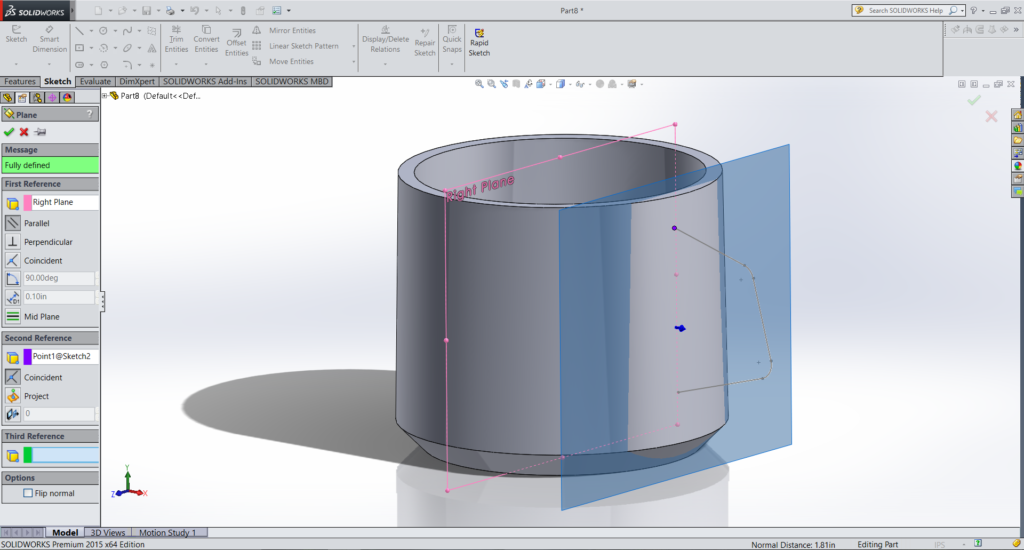Open the search type dropdown arrow
This screenshot has width=1024, height=550.
962,10
